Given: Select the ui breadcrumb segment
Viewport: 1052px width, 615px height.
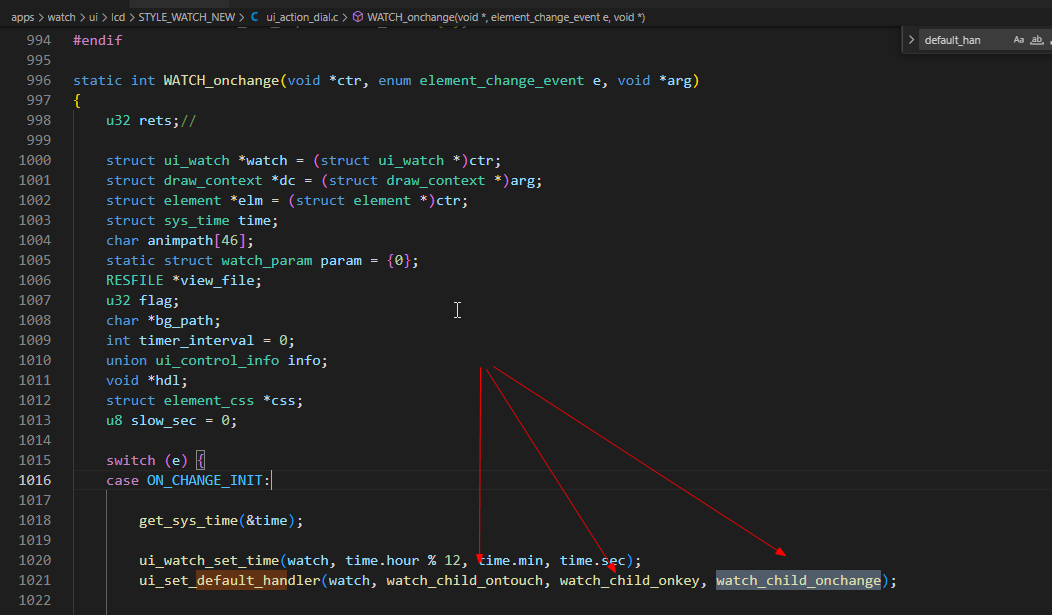Looking at the screenshot, I should coord(93,17).
